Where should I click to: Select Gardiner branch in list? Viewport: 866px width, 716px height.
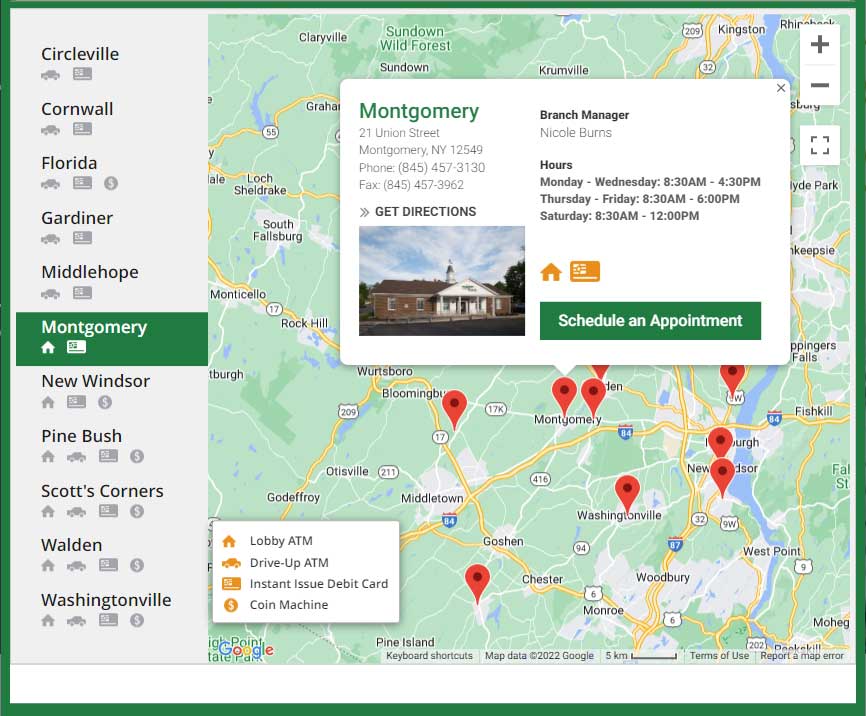[77, 218]
